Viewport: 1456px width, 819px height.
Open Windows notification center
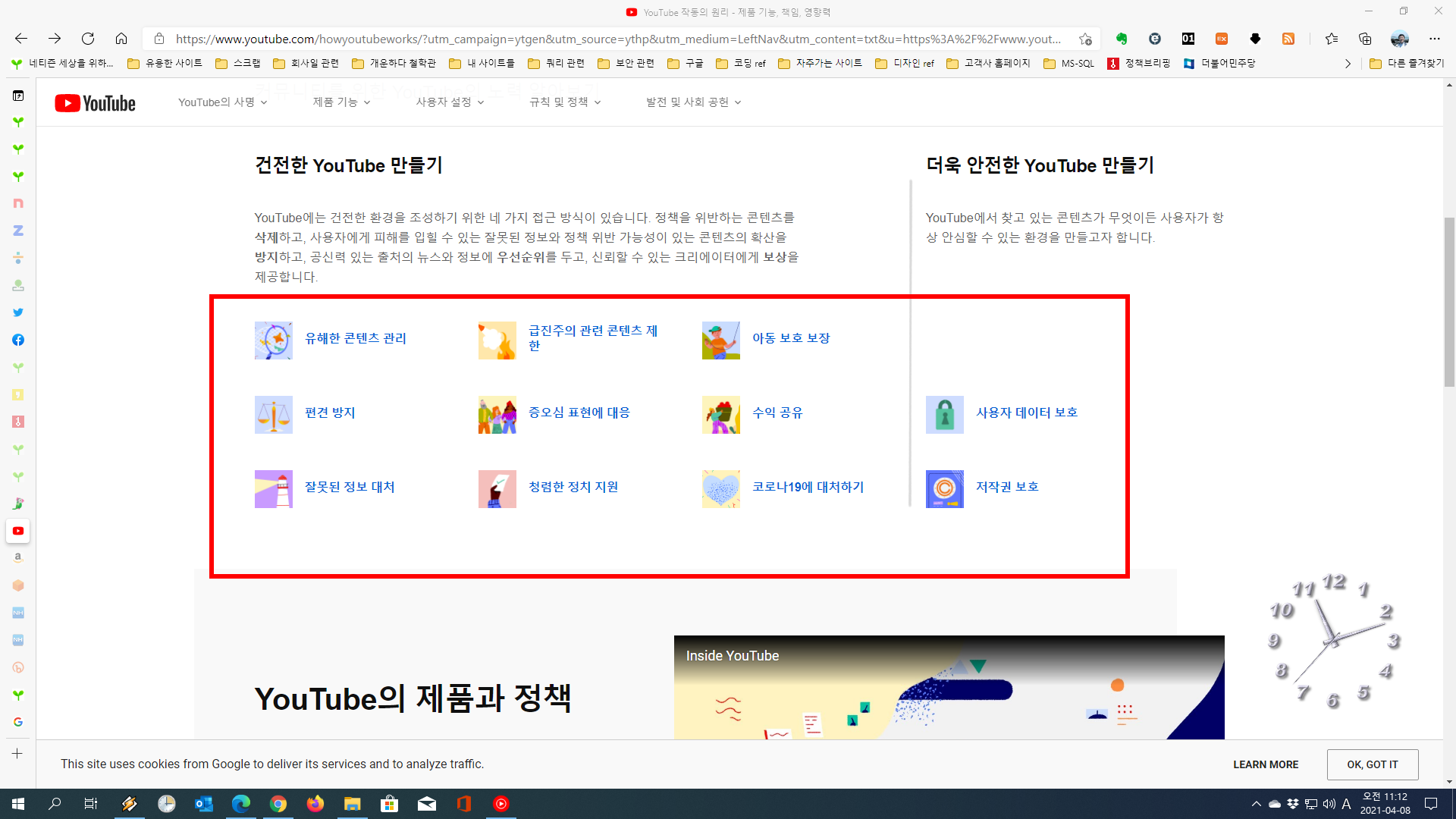point(1431,804)
